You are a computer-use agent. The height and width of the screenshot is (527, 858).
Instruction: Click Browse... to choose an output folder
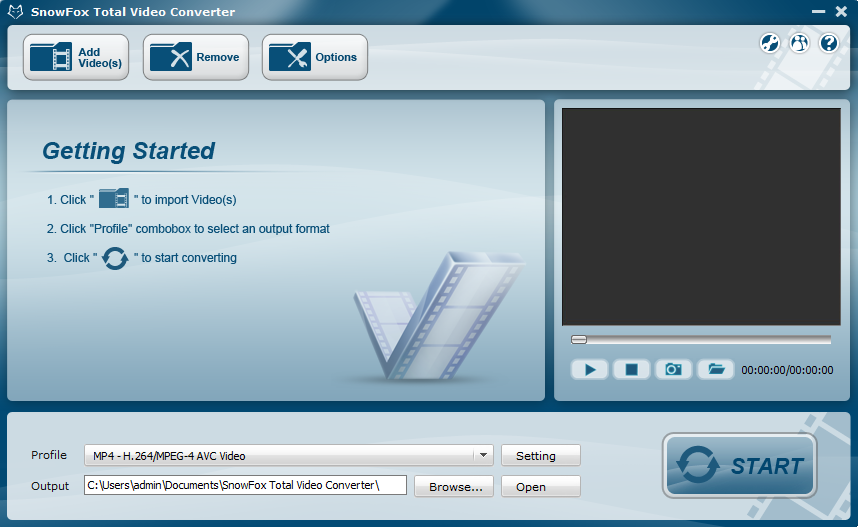point(455,487)
